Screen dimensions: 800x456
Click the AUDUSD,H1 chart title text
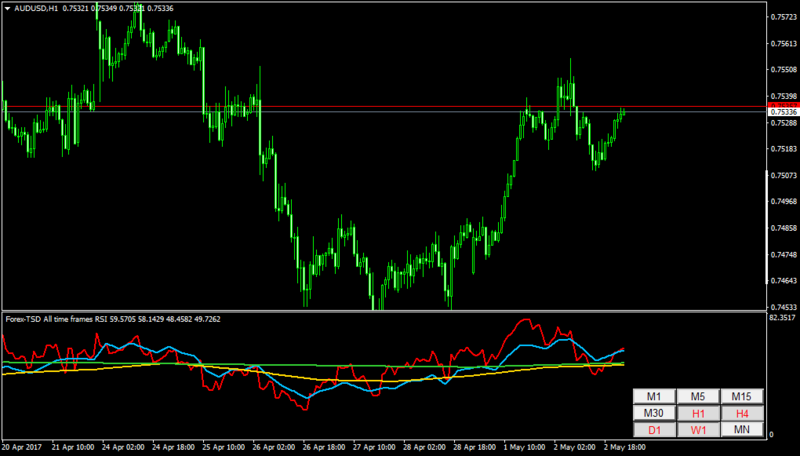point(36,9)
